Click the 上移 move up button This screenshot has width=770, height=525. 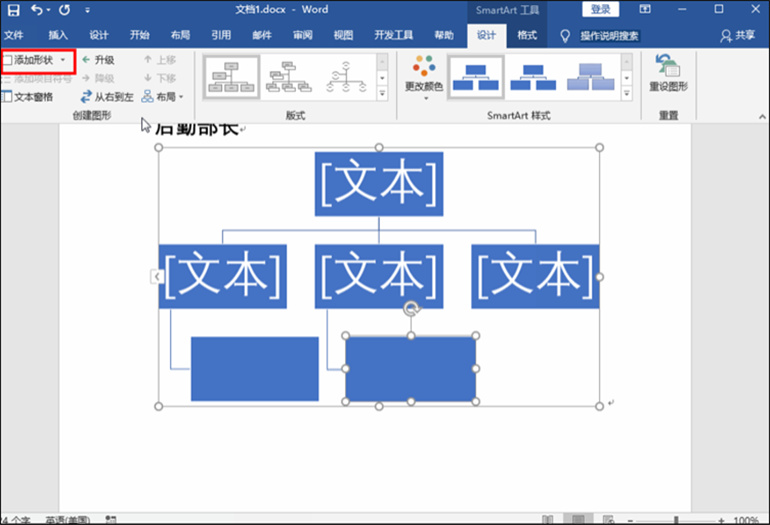[160, 60]
